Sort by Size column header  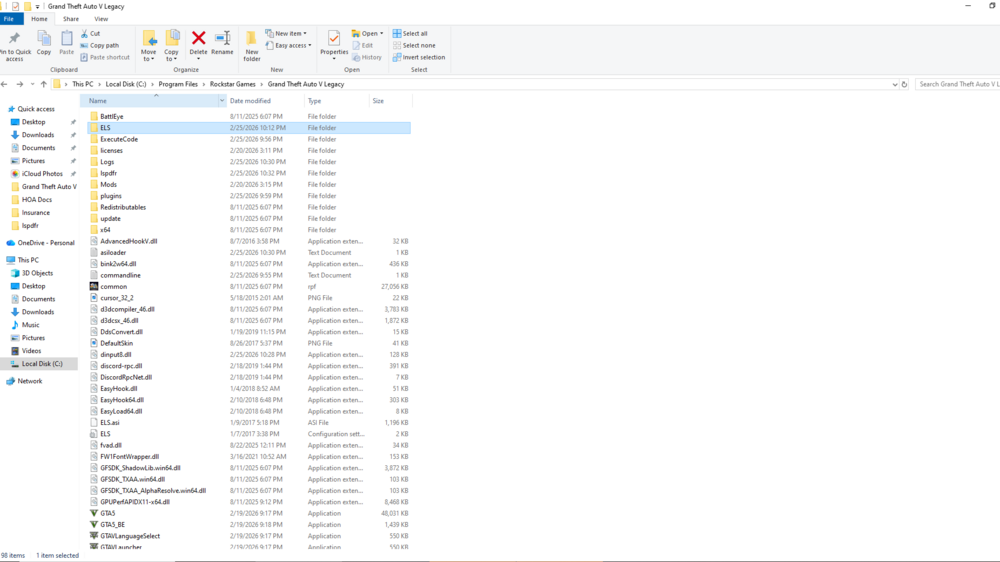[x=390, y=101]
